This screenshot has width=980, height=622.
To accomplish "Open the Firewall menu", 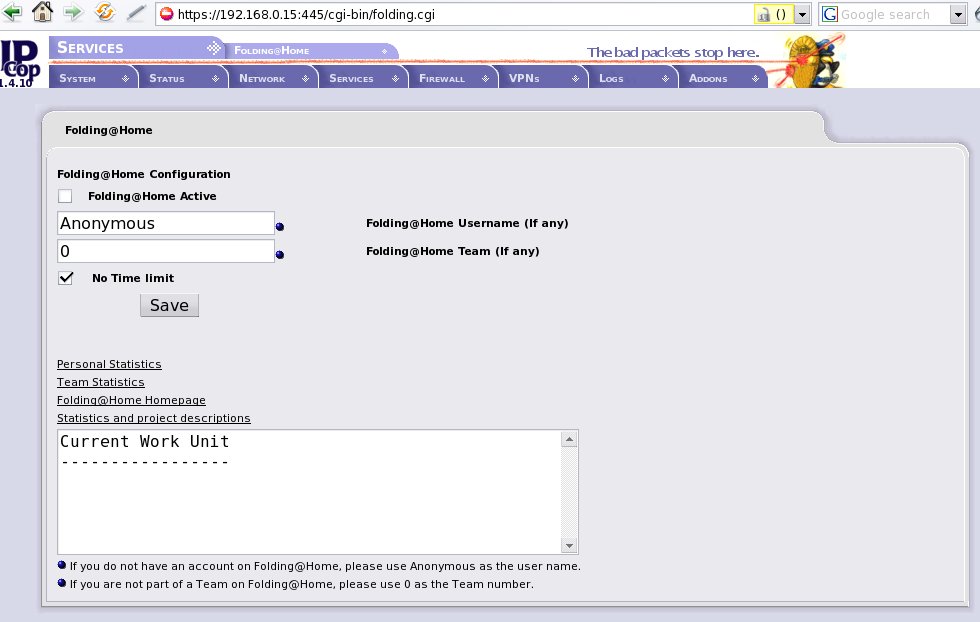I will tap(451, 78).
